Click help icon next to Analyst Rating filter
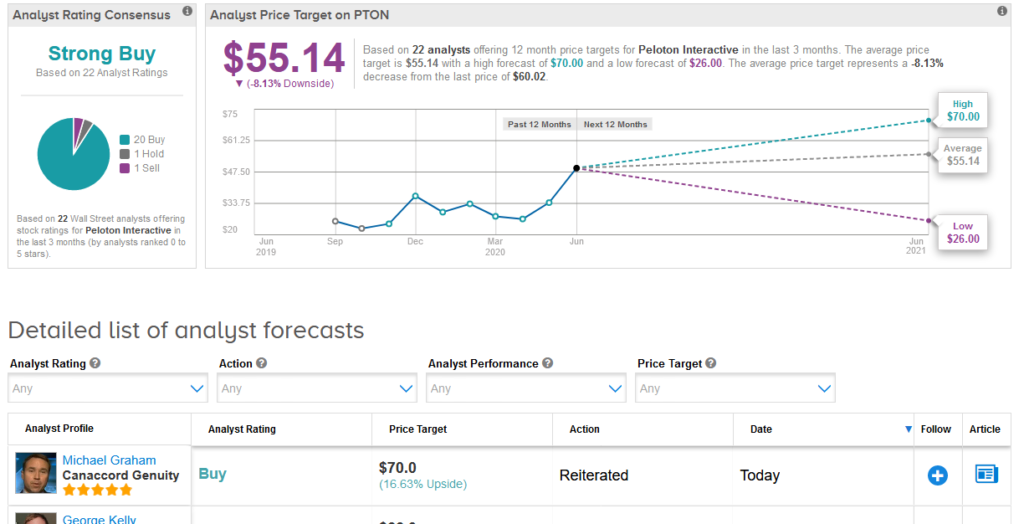 pyautogui.click(x=95, y=363)
